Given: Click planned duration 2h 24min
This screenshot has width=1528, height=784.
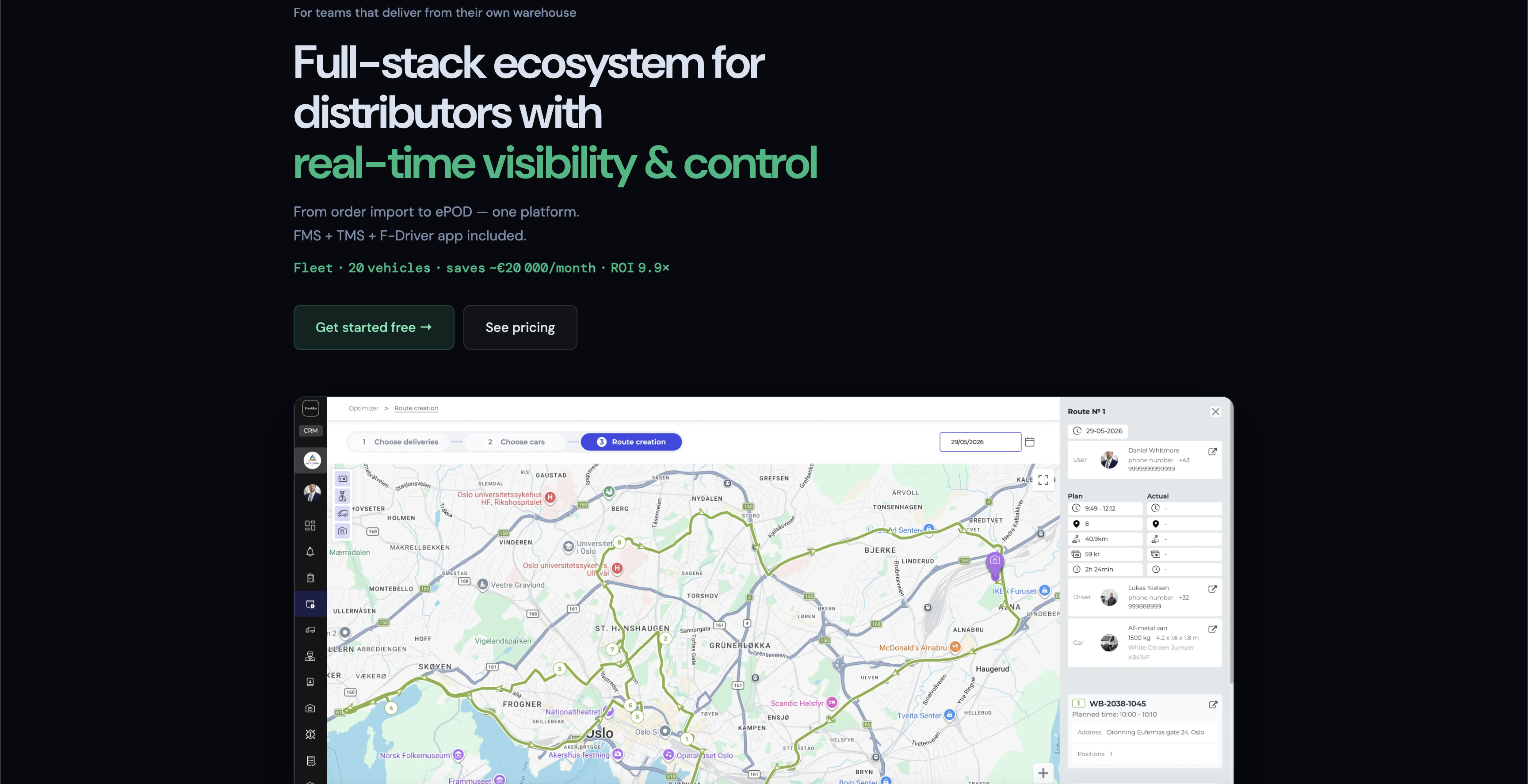Looking at the screenshot, I should point(1105,569).
